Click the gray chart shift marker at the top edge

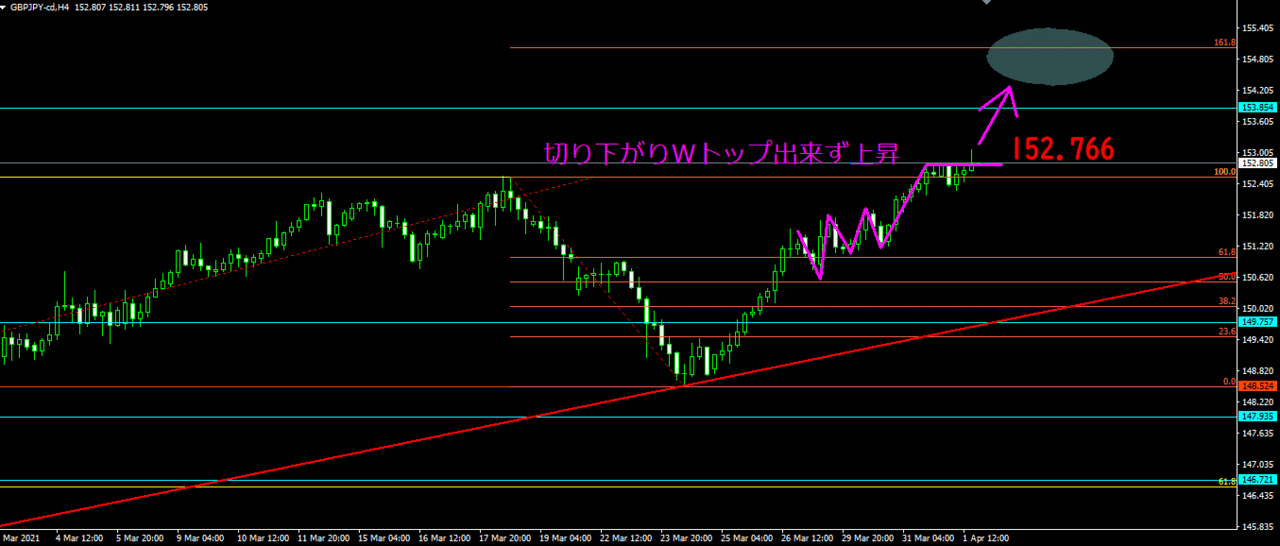pyautogui.click(x=987, y=3)
